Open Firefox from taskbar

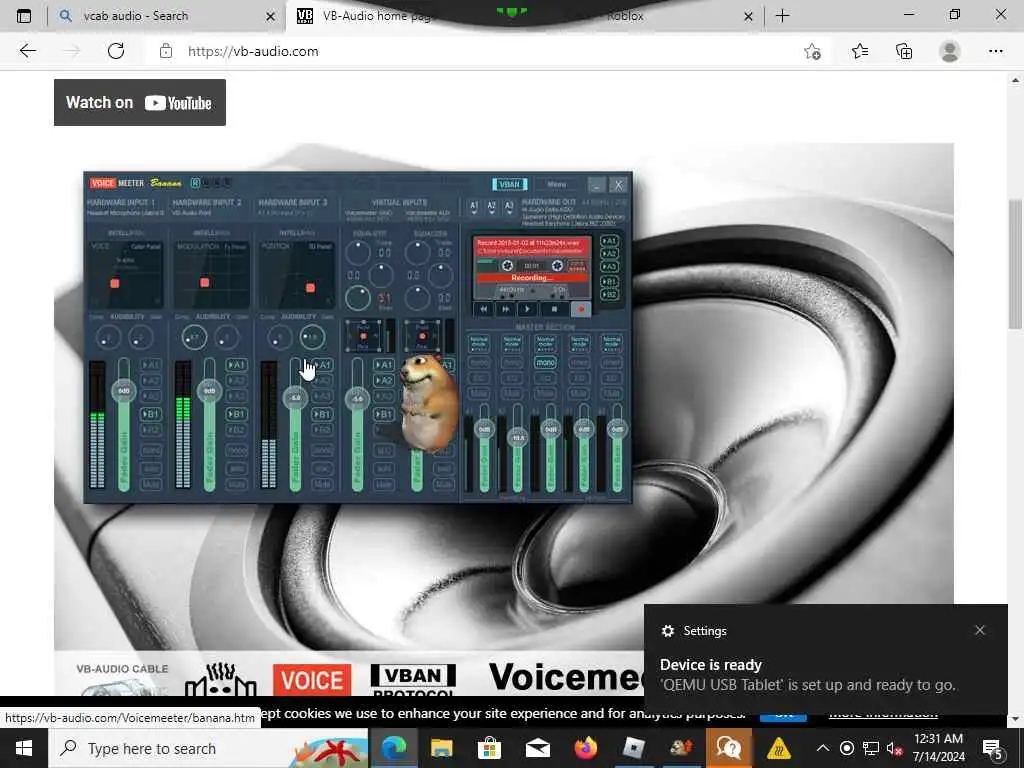(586, 748)
